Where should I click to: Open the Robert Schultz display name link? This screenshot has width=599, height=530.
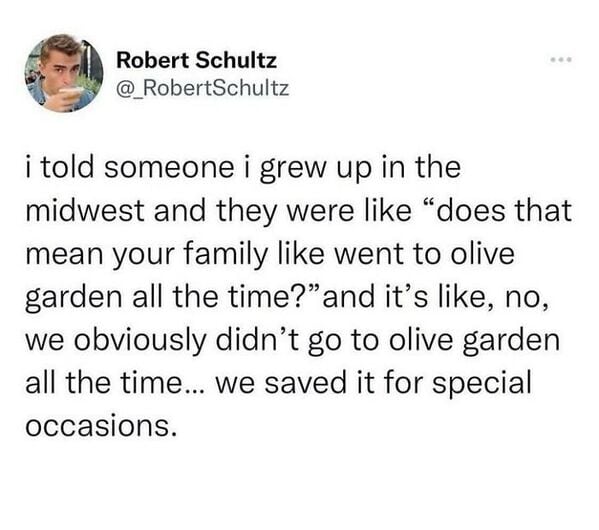pos(196,60)
